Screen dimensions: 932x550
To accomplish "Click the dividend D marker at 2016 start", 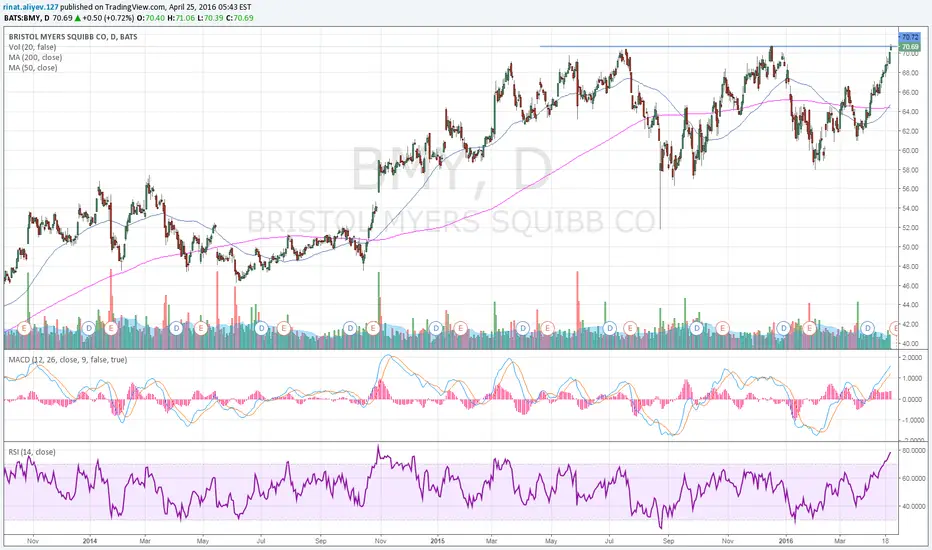I will (783, 328).
